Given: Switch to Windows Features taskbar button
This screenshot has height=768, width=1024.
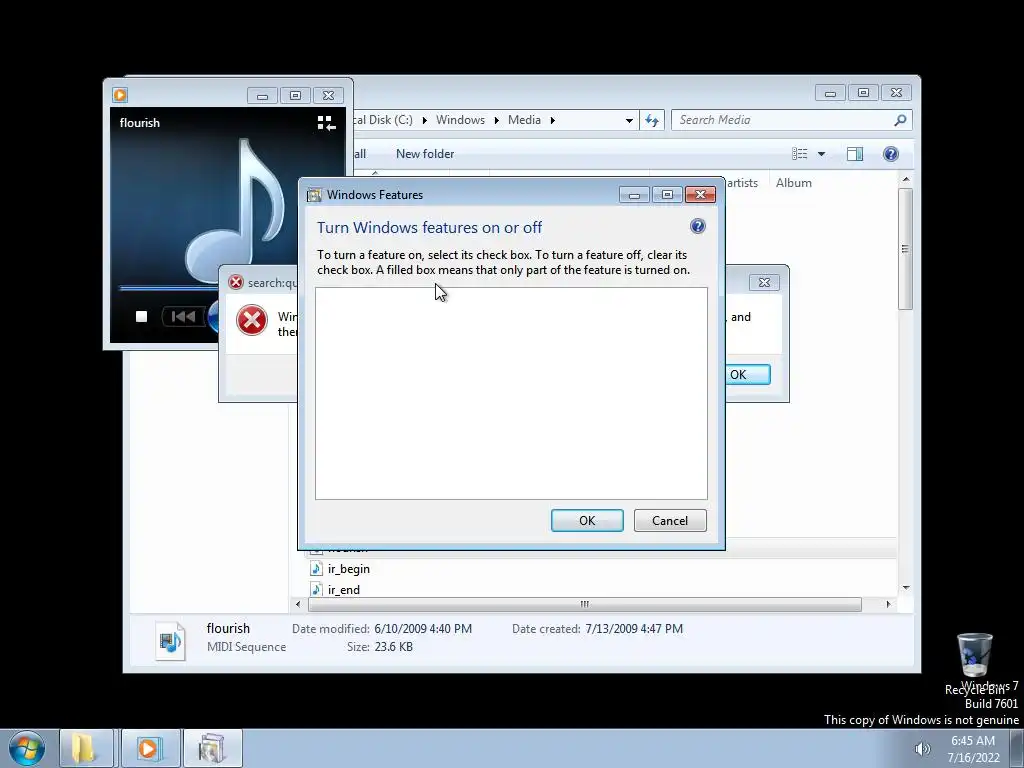Looking at the screenshot, I should tap(213, 748).
